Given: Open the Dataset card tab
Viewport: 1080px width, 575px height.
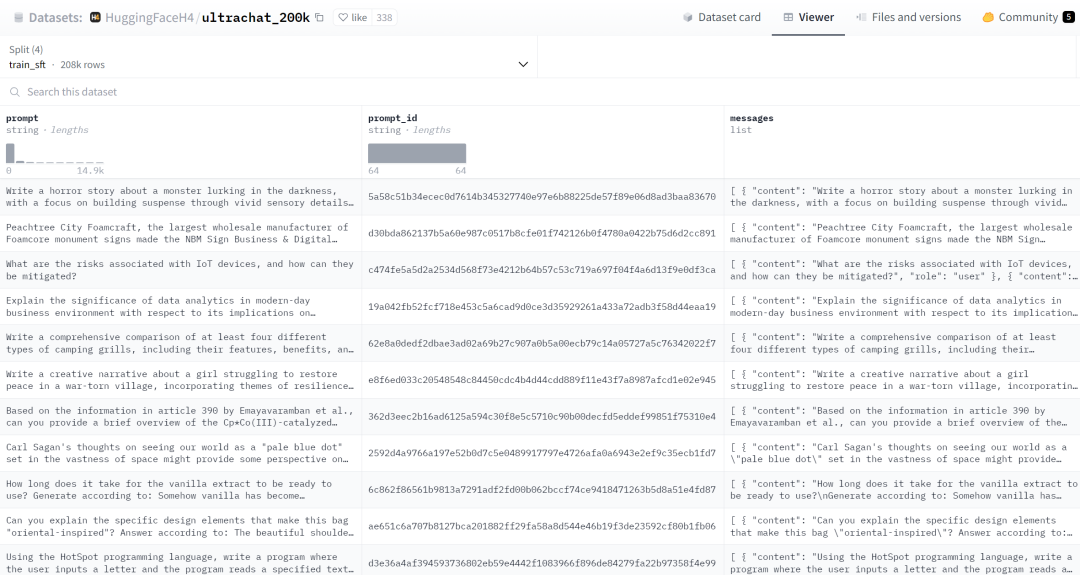Looking at the screenshot, I should (721, 17).
